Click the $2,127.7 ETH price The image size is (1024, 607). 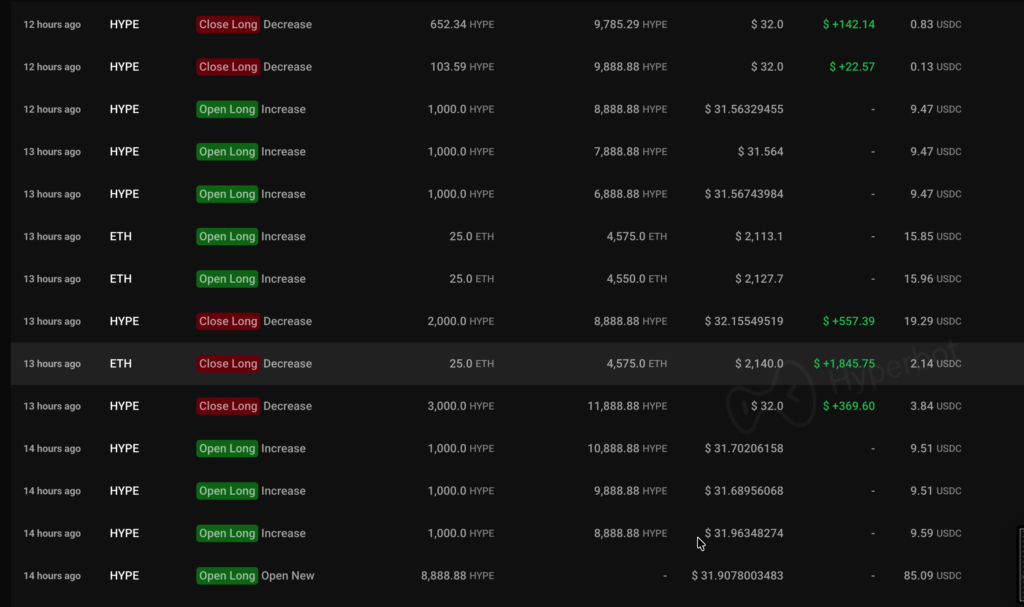(759, 279)
